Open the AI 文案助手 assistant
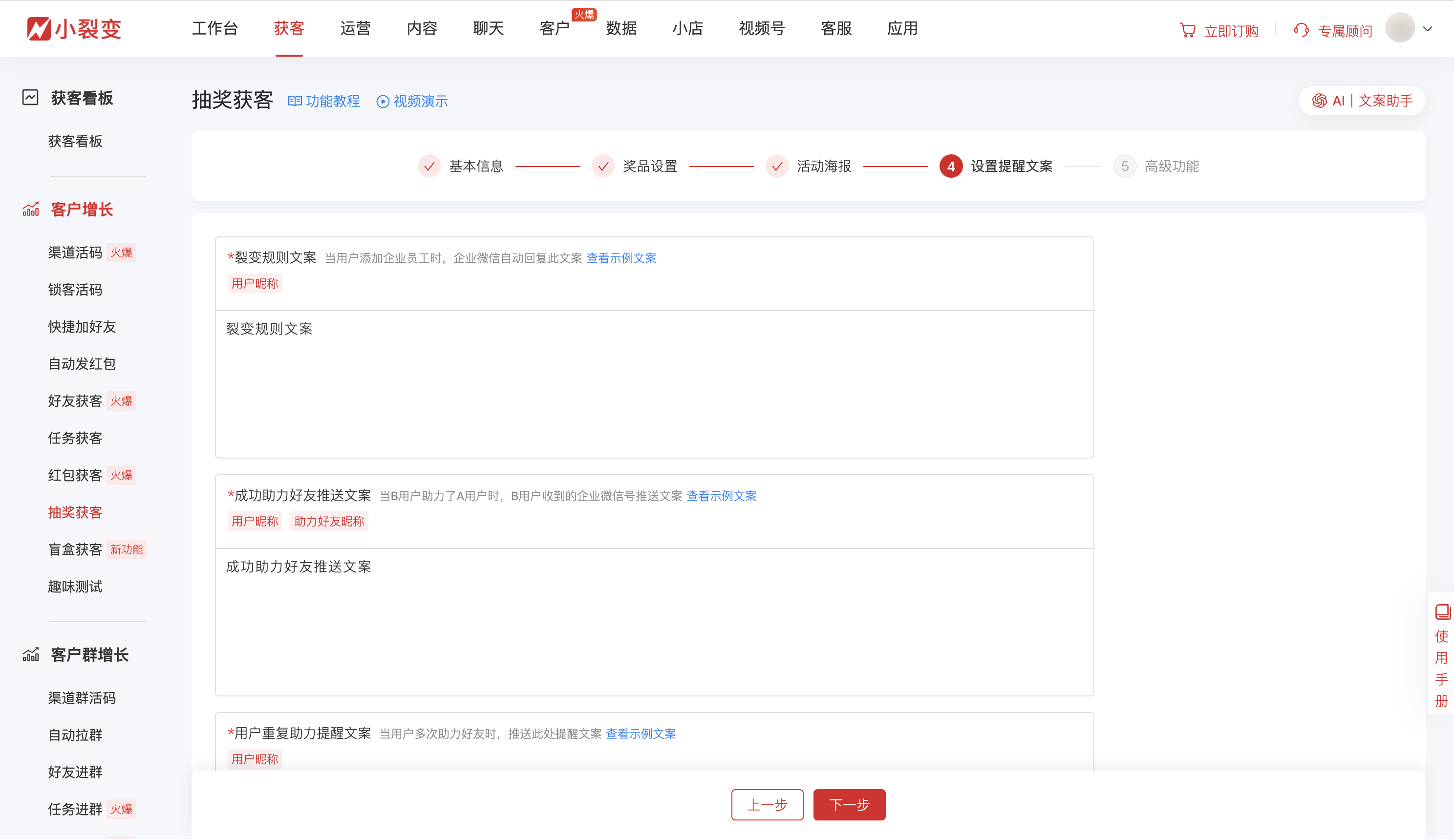The height and width of the screenshot is (840, 1454). click(x=1362, y=101)
